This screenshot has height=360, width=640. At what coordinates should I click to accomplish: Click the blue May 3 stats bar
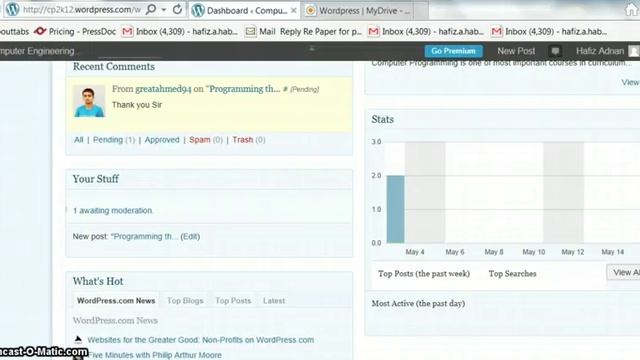tap(396, 209)
